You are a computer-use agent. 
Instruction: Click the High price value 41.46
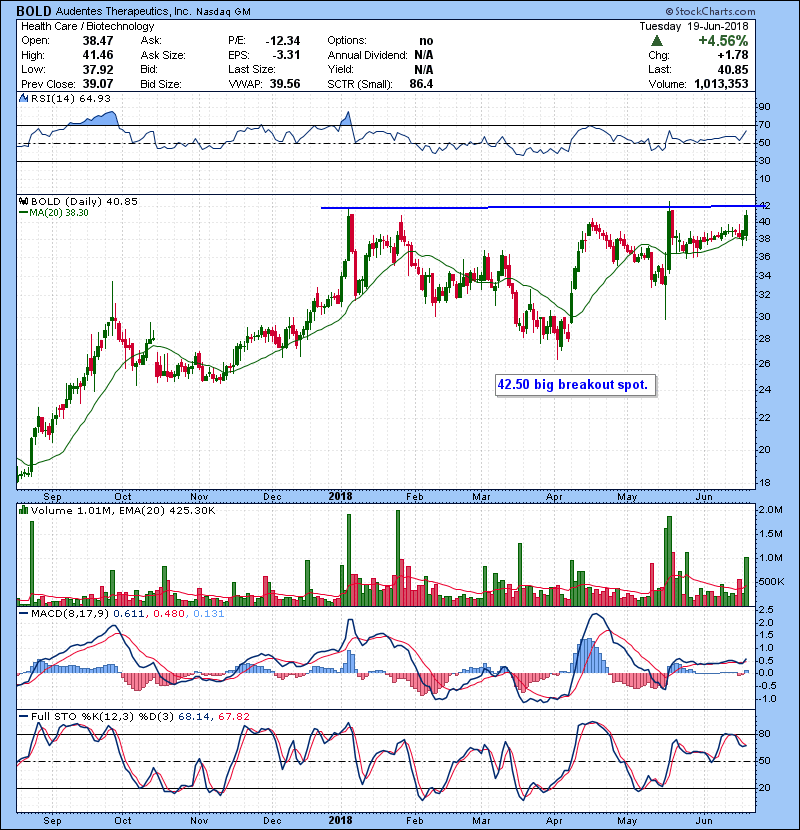coord(97,55)
